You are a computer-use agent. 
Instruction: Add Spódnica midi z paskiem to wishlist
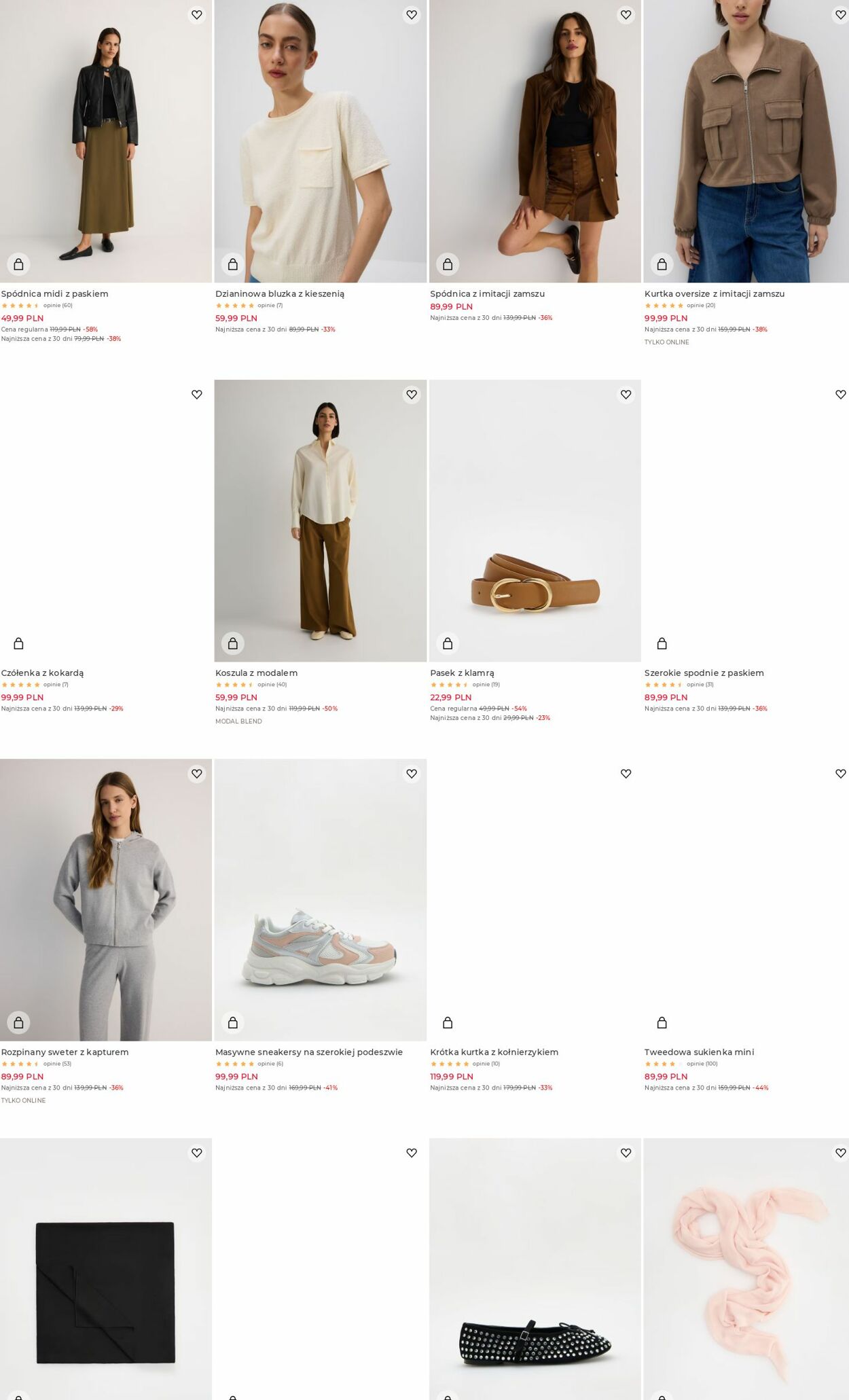(197, 14)
